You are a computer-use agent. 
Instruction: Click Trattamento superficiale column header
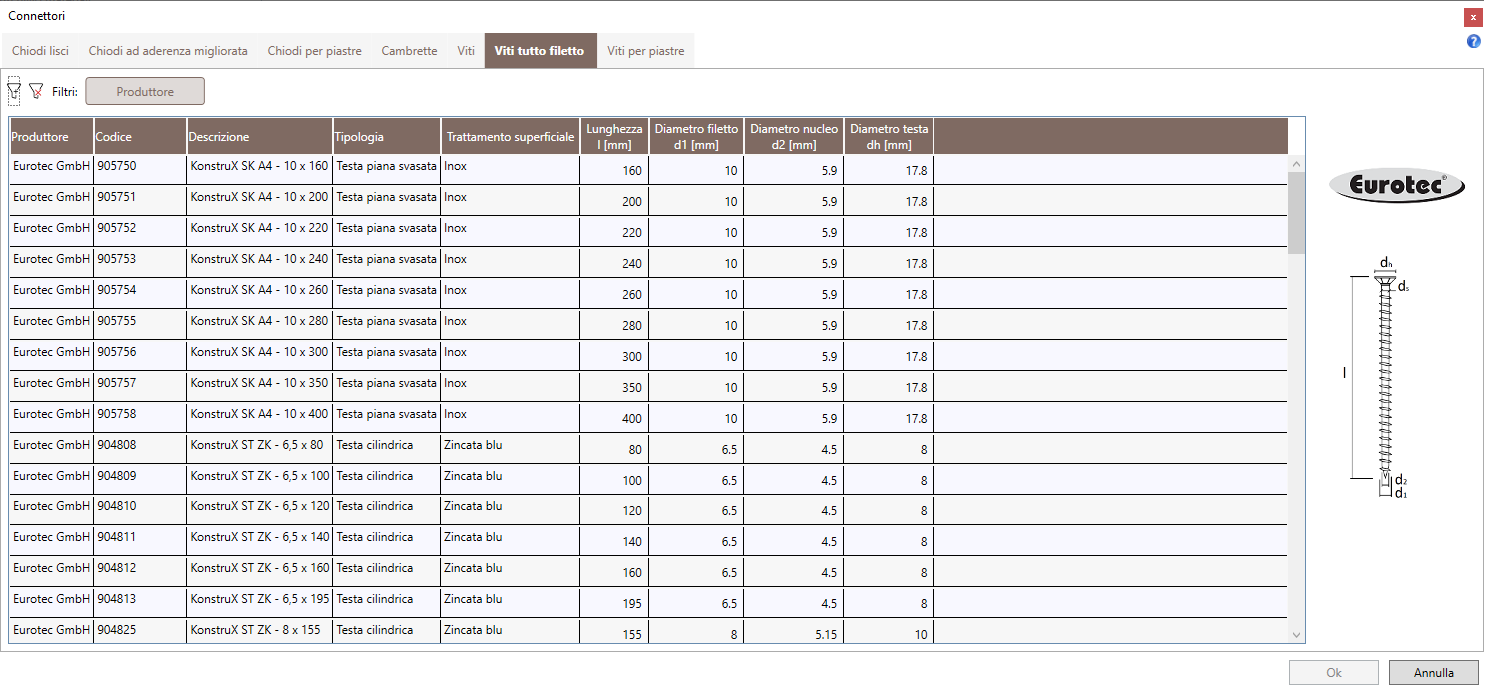coord(510,137)
